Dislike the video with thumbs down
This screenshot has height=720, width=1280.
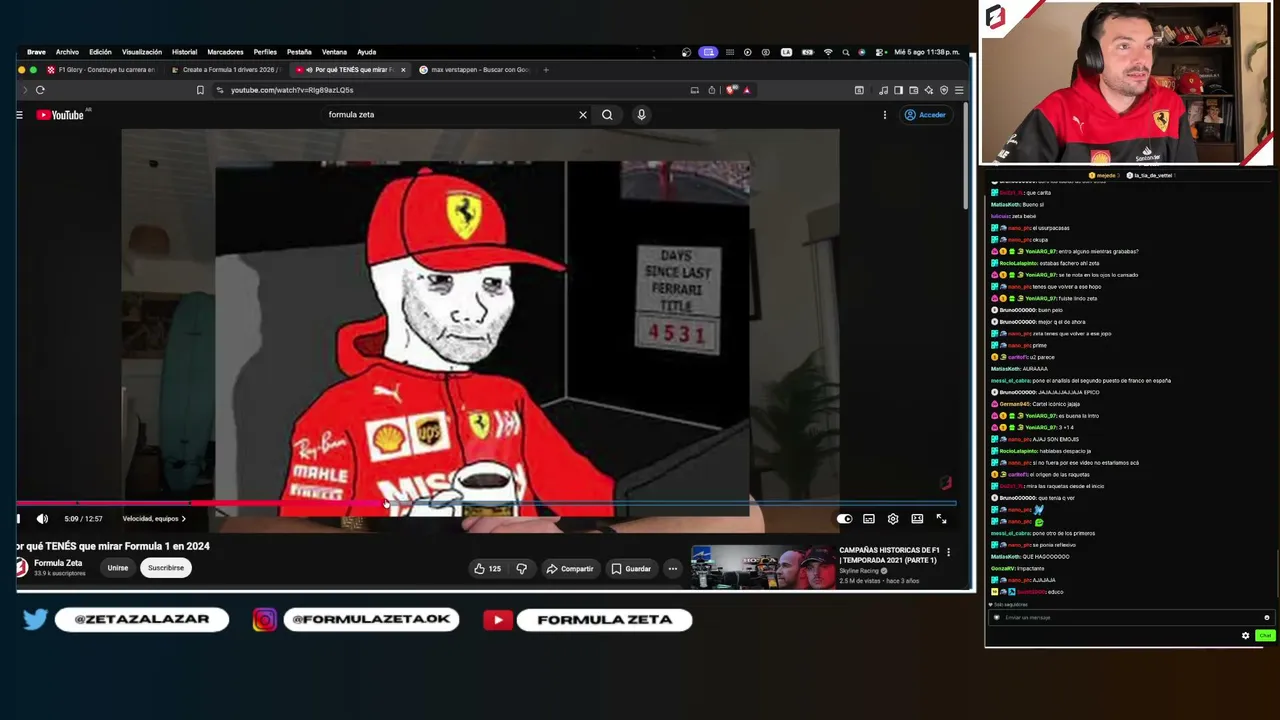coord(521,569)
